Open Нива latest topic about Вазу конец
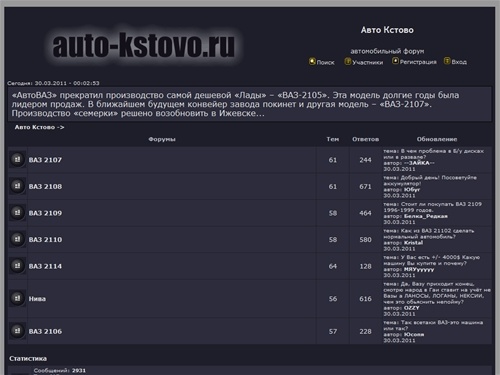This screenshot has width=500, height=375. coord(437,293)
